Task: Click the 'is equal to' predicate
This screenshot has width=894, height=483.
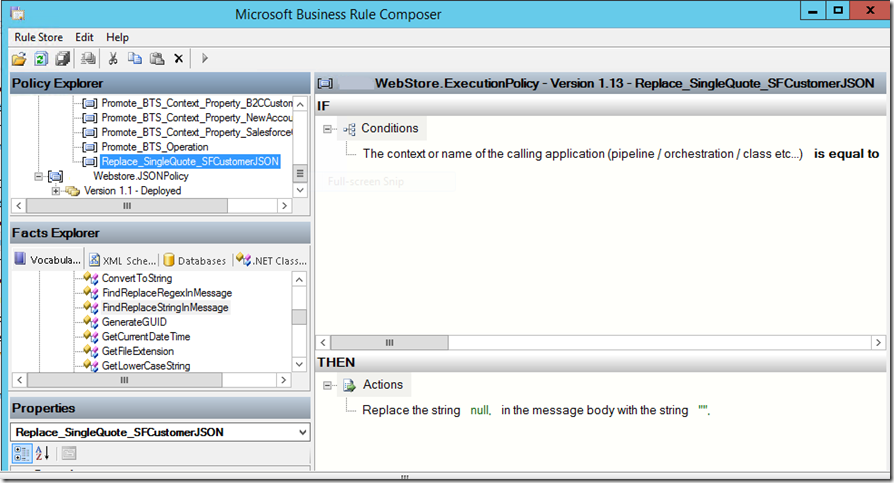Action: (847, 154)
